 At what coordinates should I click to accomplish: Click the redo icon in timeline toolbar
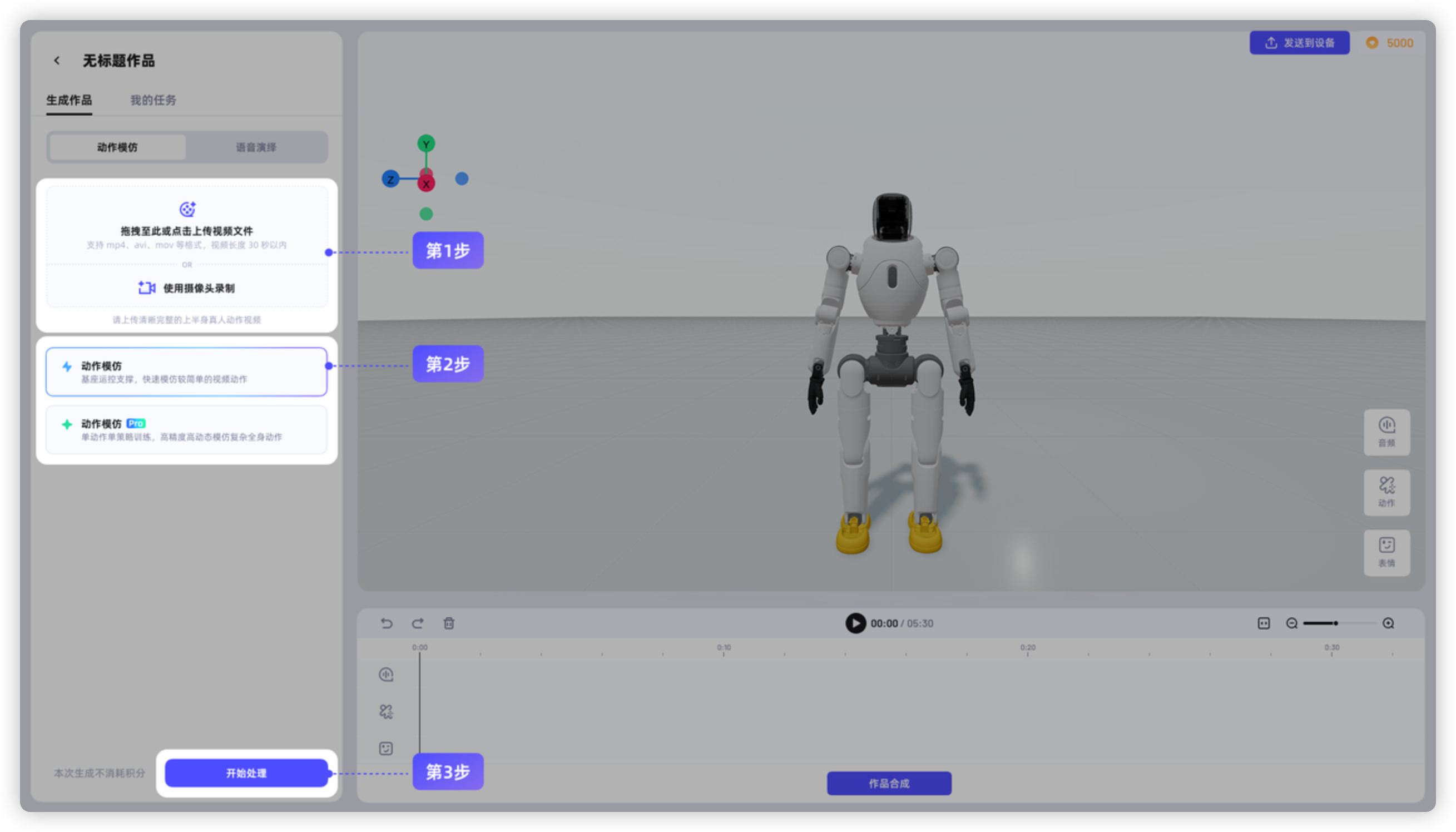(418, 623)
